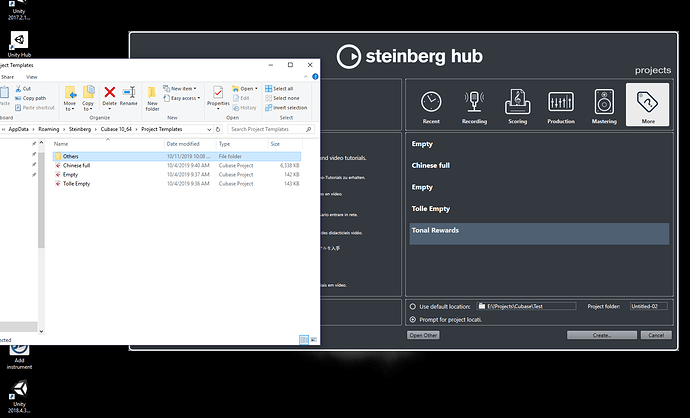Click the Create button in Steinberg Hub
Screen dimensions: 690x418
coord(602,335)
